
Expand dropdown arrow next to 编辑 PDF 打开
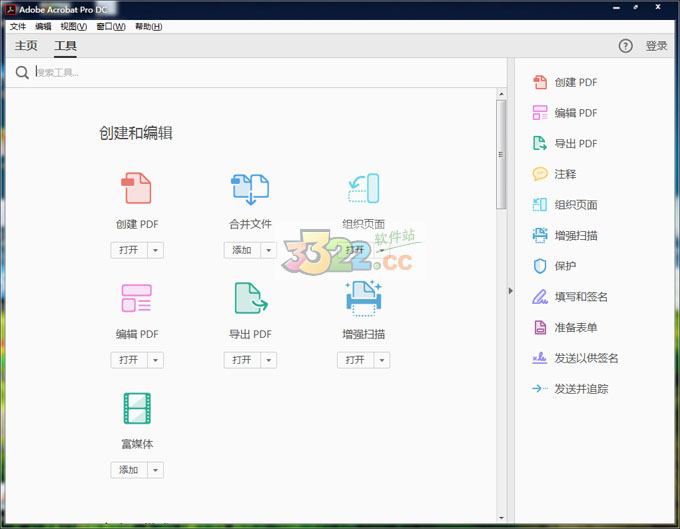pos(156,360)
